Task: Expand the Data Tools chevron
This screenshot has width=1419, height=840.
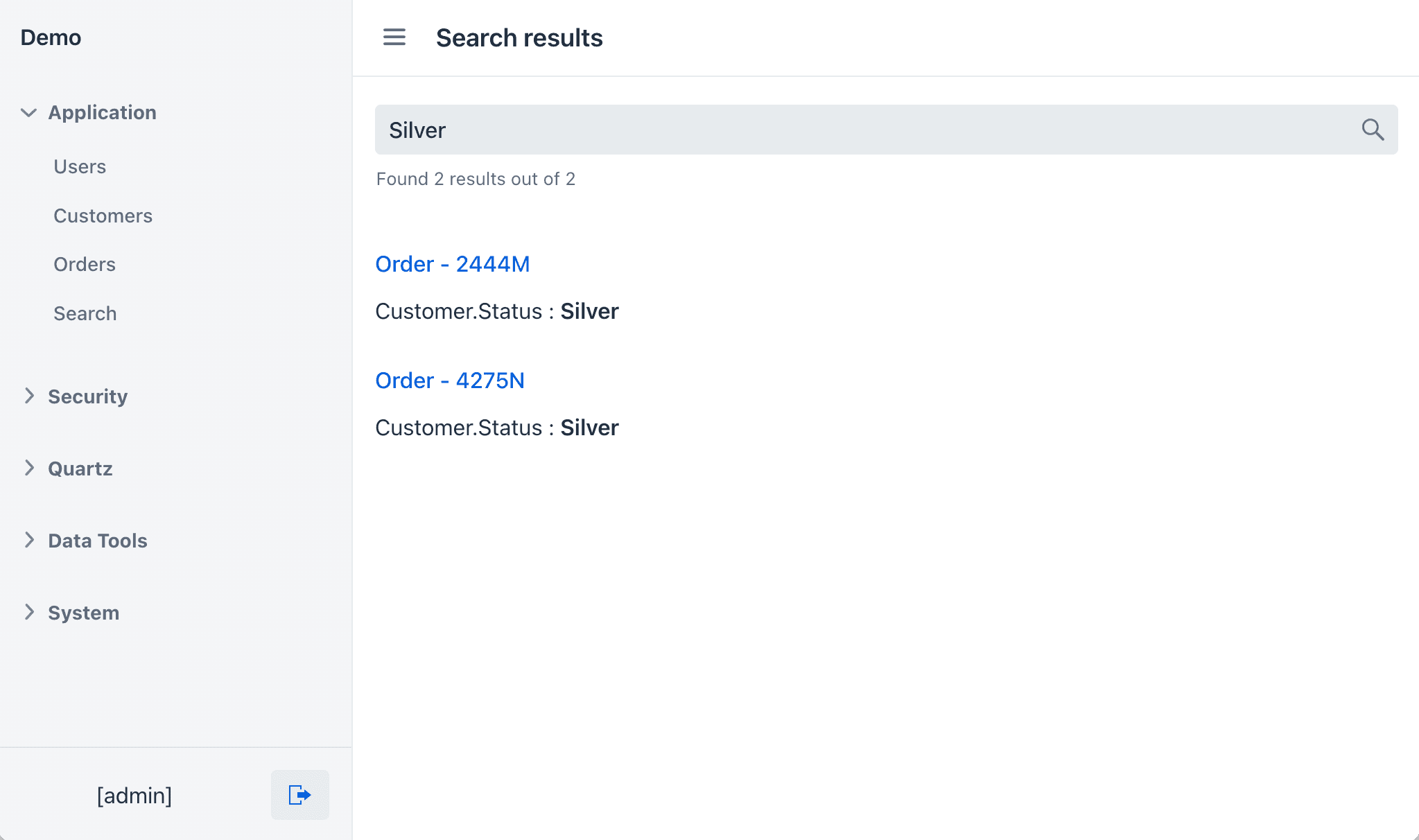Action: (29, 540)
